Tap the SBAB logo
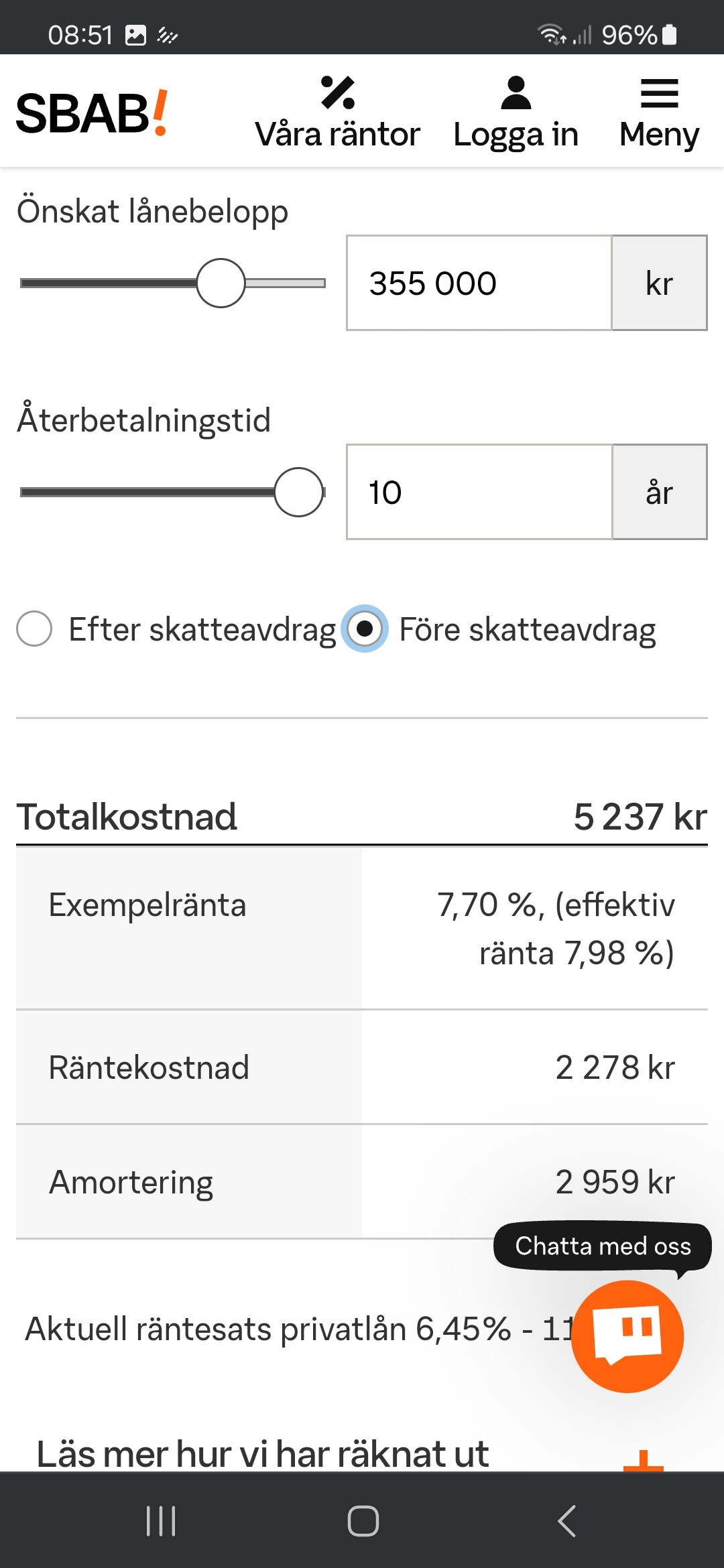Image resolution: width=724 pixels, height=1568 pixels. [92, 113]
